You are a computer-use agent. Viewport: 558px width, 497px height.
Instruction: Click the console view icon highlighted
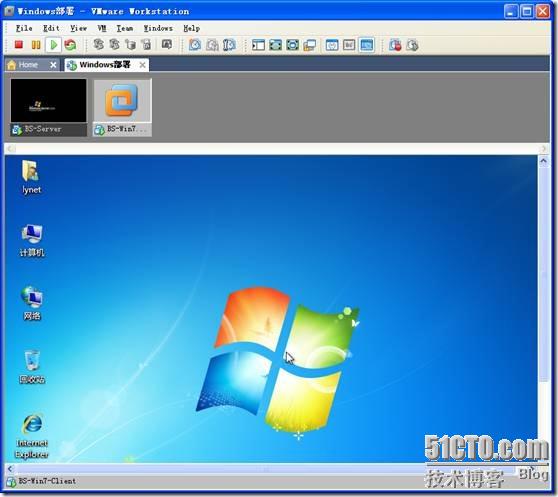[x=367, y=45]
